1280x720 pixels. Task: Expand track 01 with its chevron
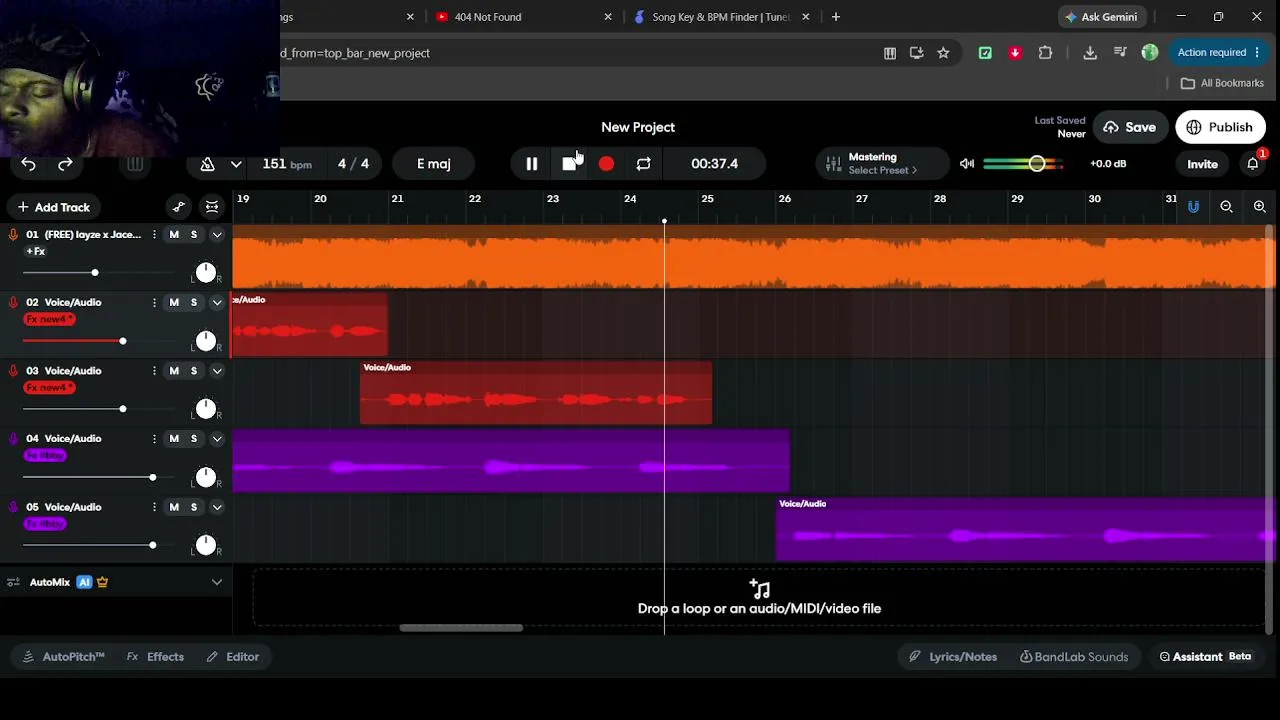(217, 235)
